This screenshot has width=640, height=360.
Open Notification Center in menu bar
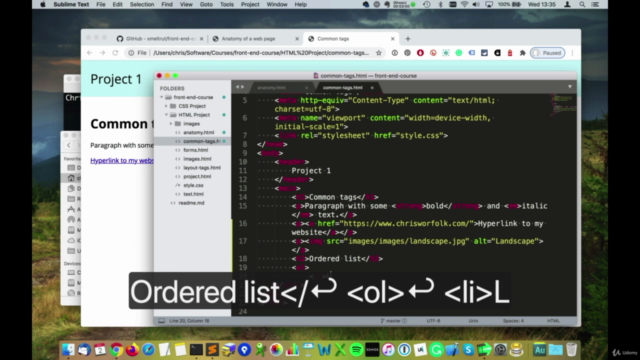coord(596,4)
